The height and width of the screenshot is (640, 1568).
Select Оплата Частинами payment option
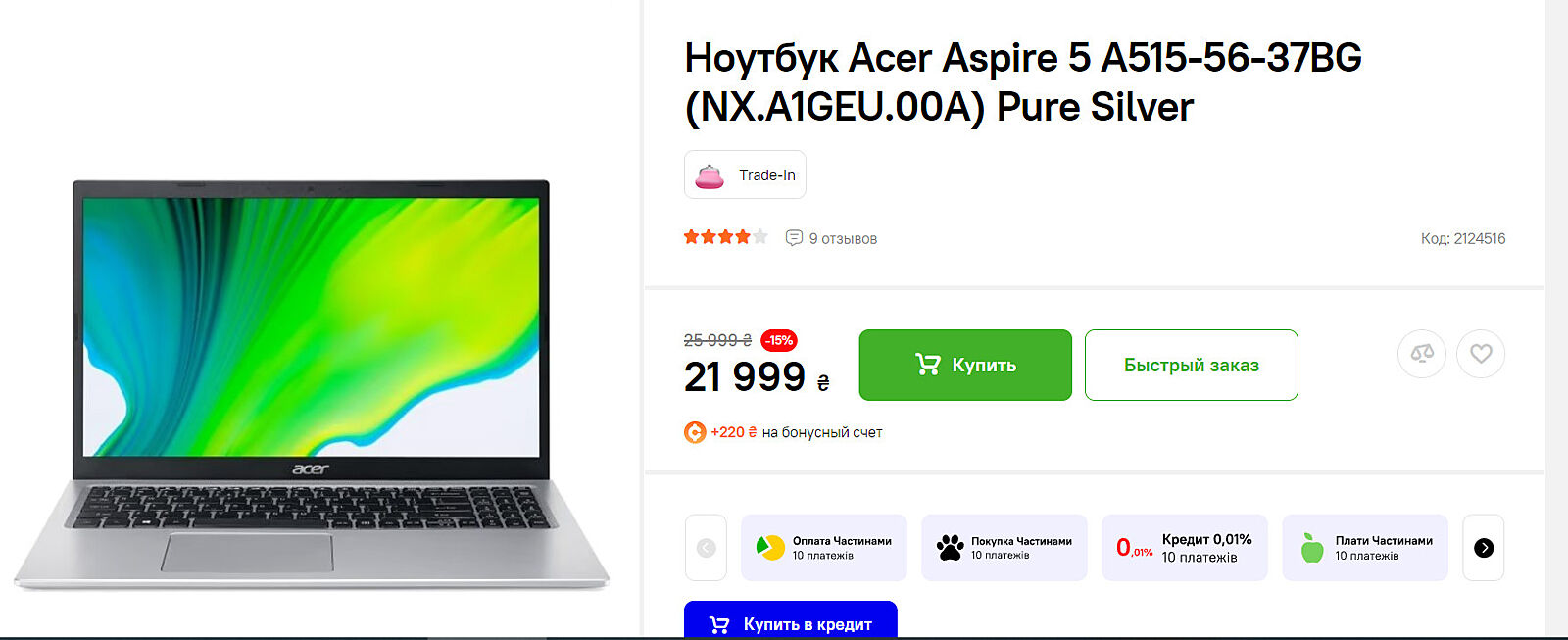(x=824, y=548)
